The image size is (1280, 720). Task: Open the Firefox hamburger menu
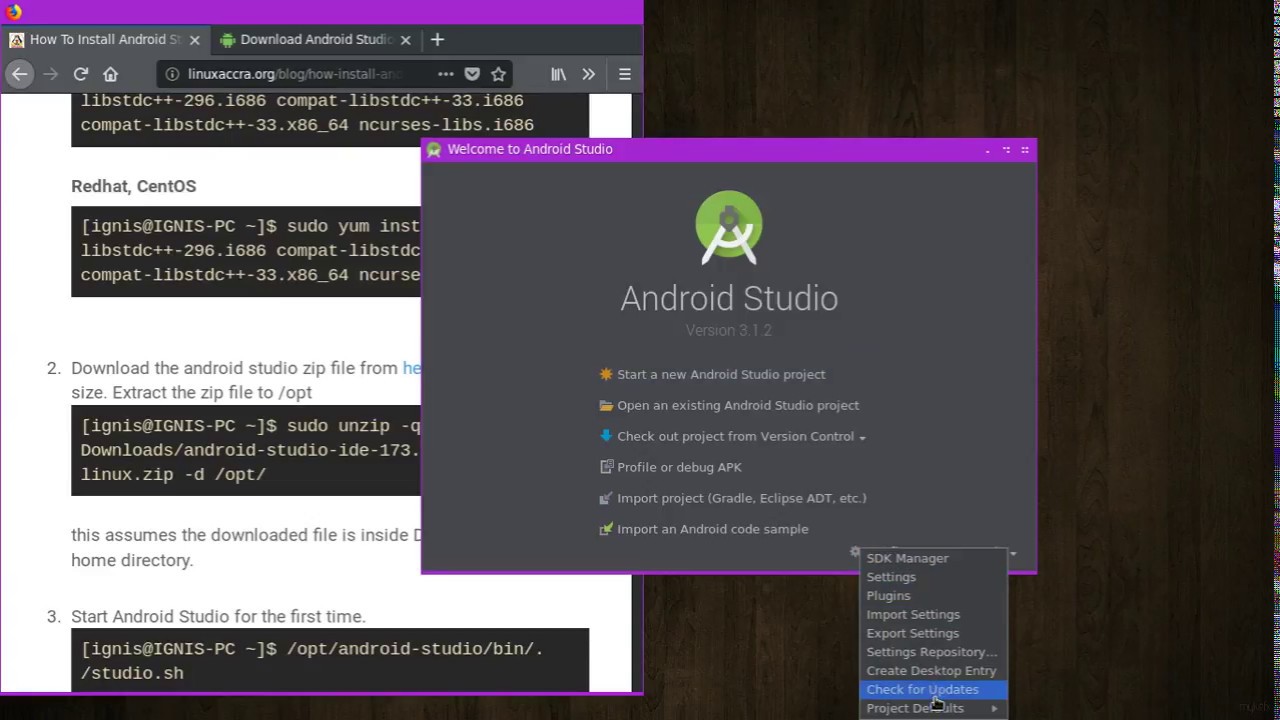click(x=625, y=74)
